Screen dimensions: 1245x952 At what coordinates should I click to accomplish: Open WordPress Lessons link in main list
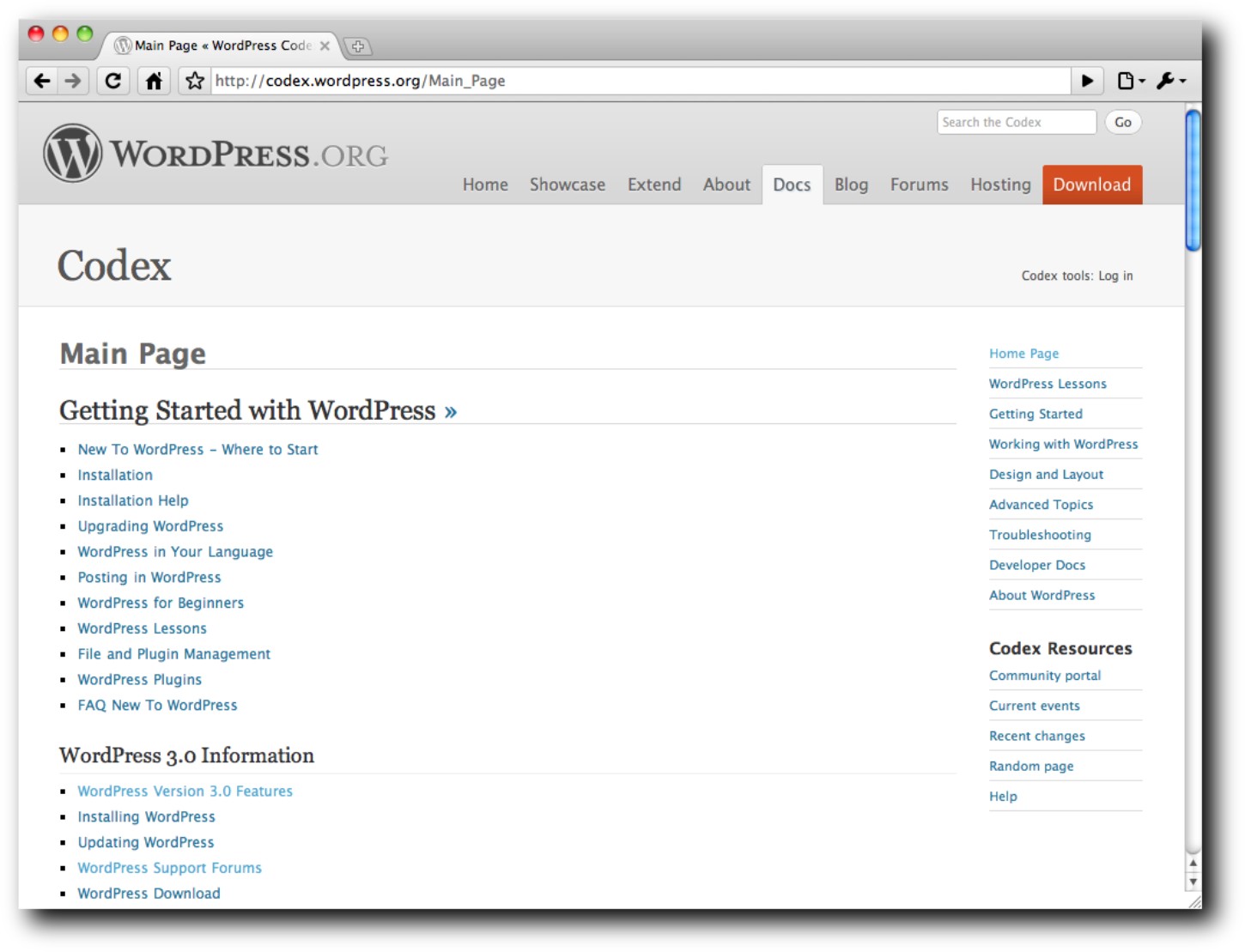point(142,629)
